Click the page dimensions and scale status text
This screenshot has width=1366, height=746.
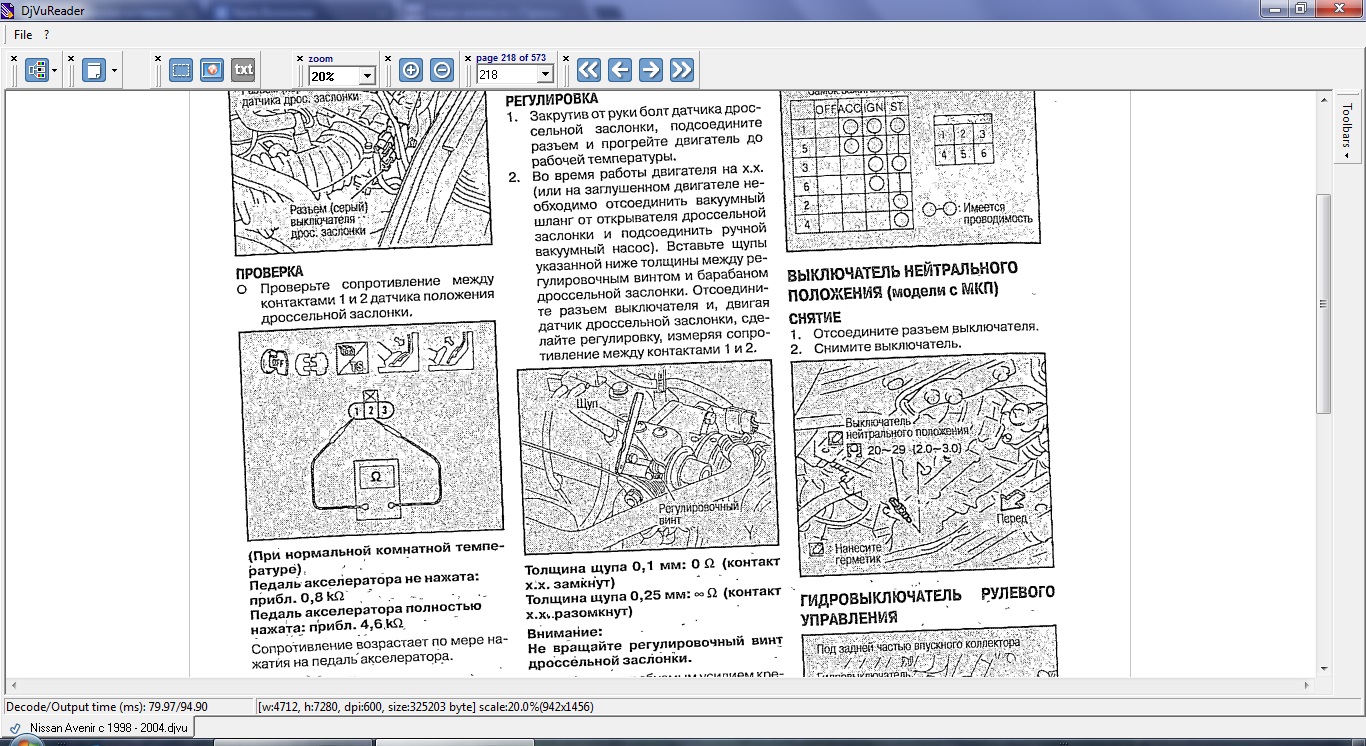(x=426, y=706)
